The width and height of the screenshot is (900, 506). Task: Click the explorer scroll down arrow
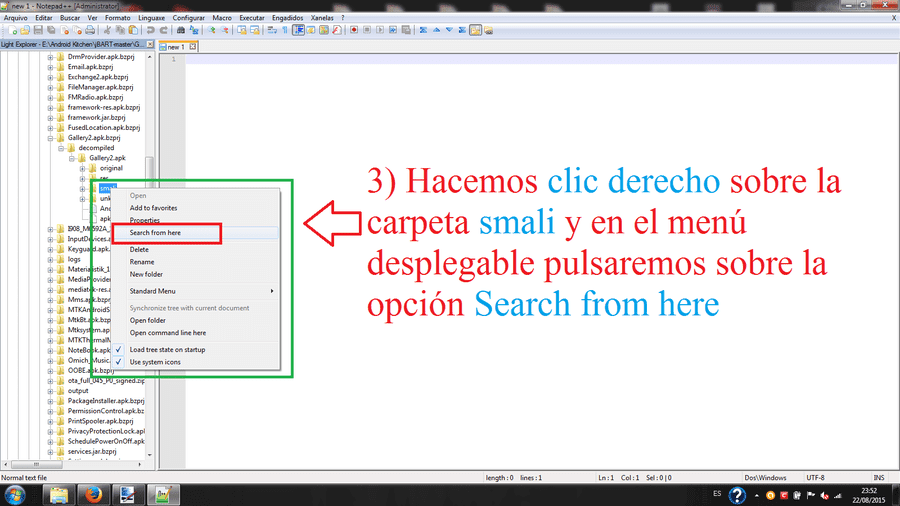point(150,456)
